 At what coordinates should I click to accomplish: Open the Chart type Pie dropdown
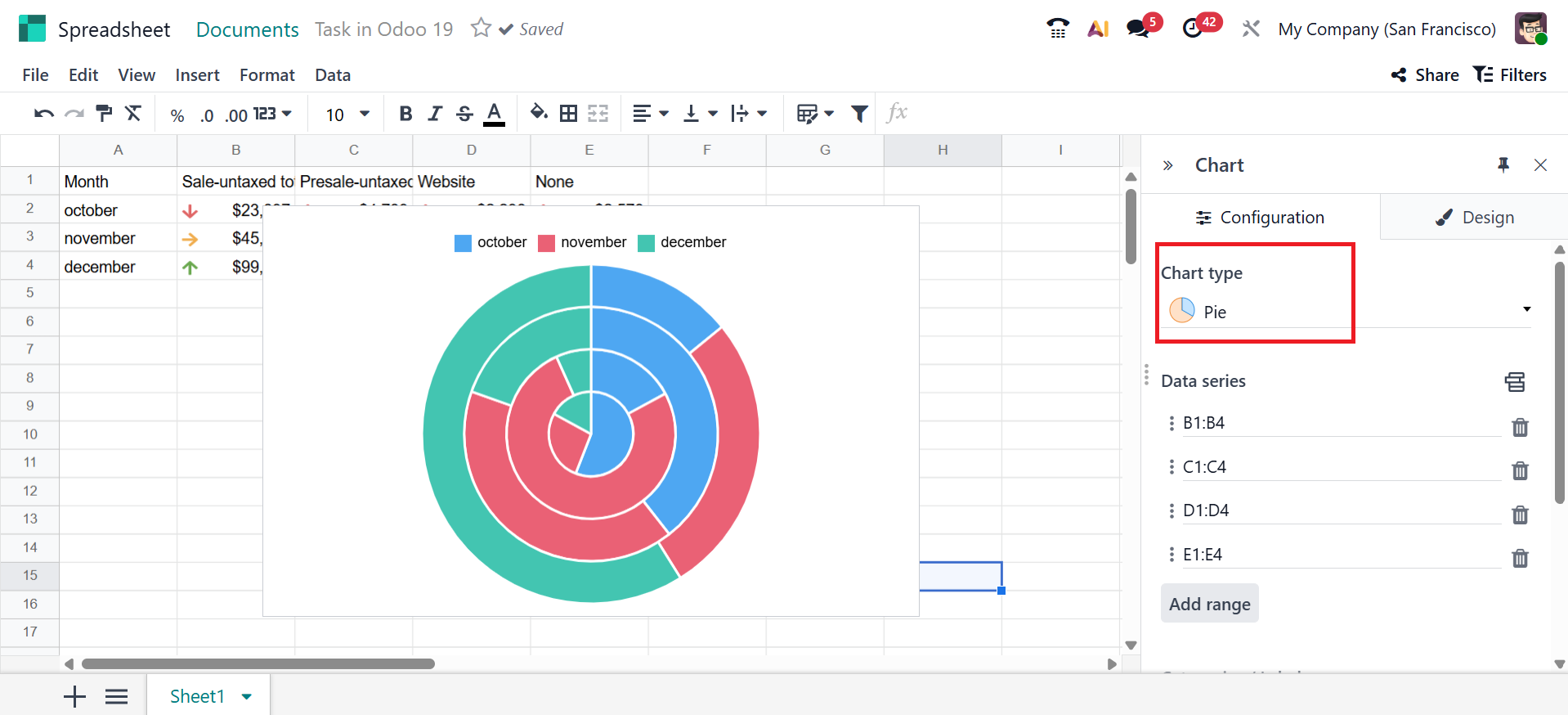click(1346, 311)
